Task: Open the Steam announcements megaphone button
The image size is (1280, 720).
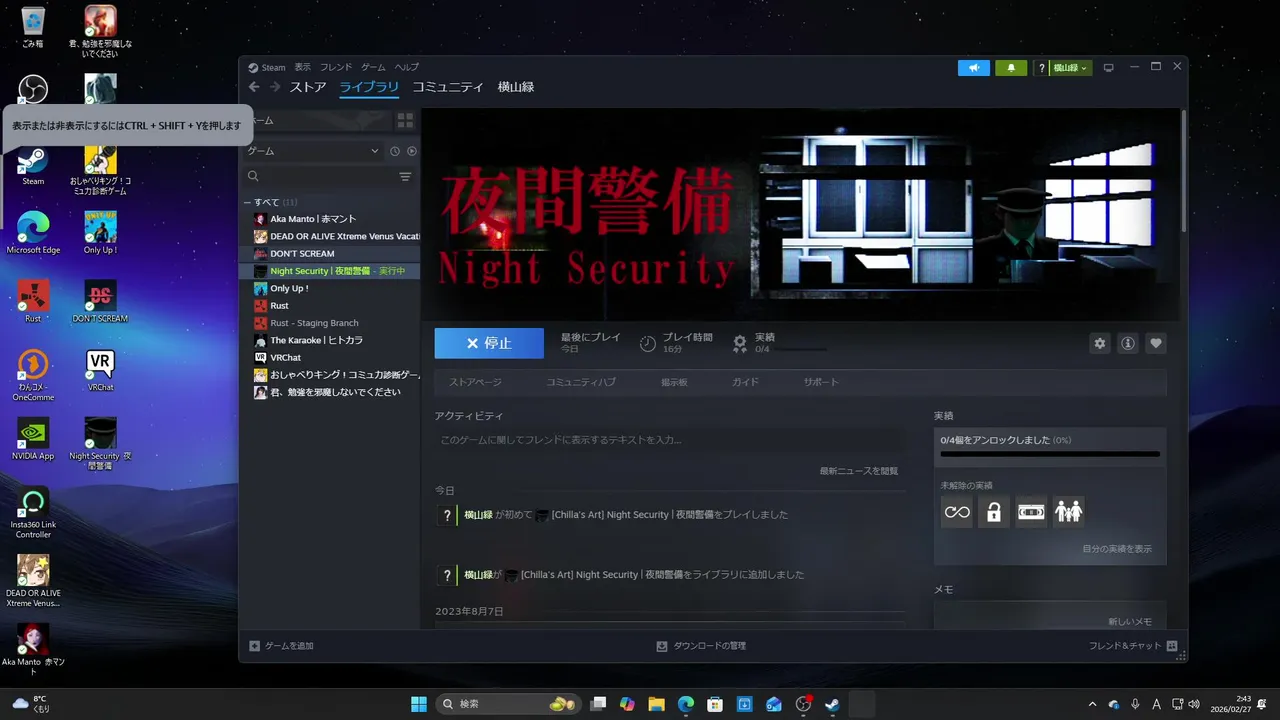Action: click(x=973, y=68)
